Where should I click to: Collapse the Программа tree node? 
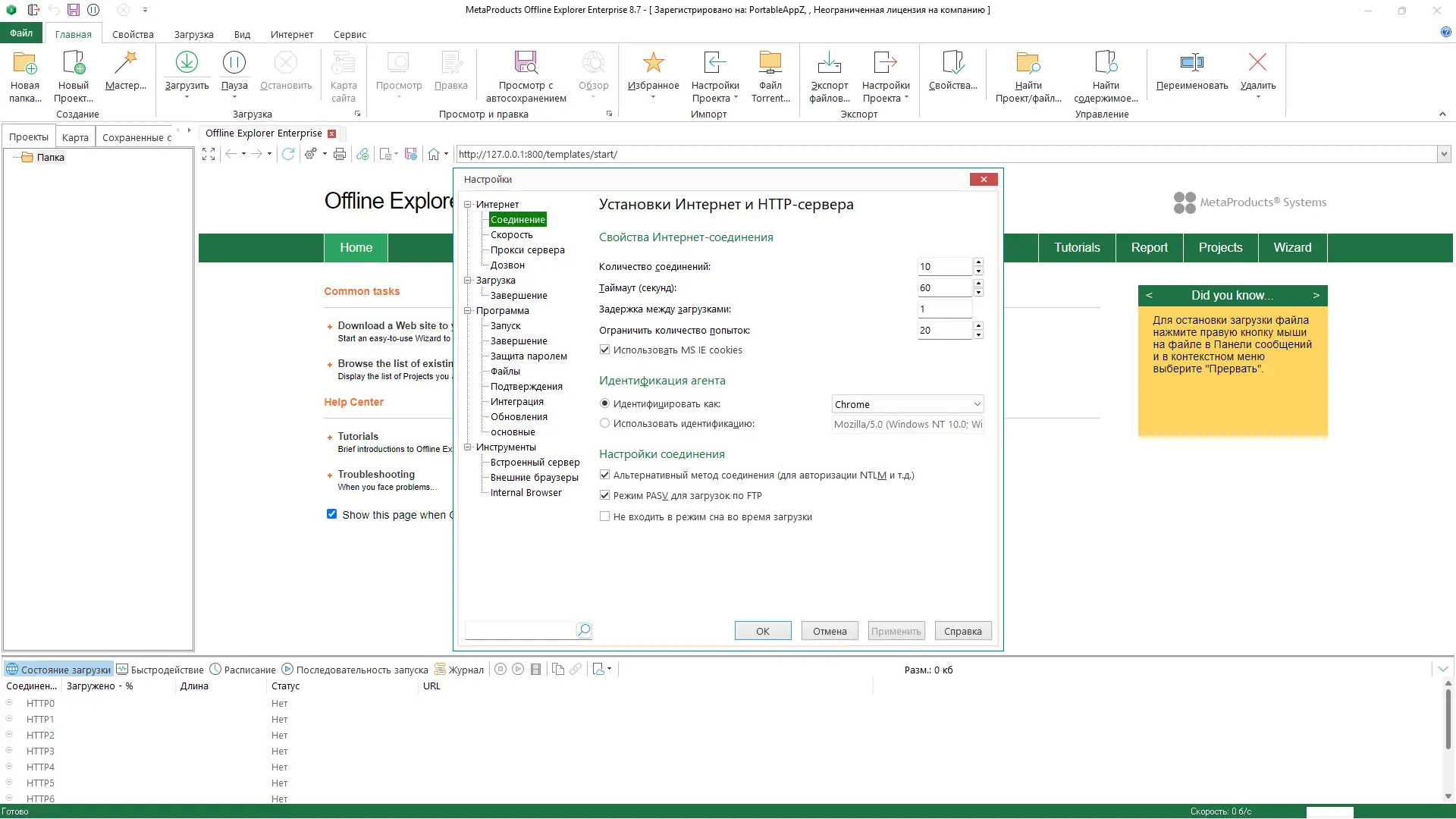pyautogui.click(x=468, y=310)
